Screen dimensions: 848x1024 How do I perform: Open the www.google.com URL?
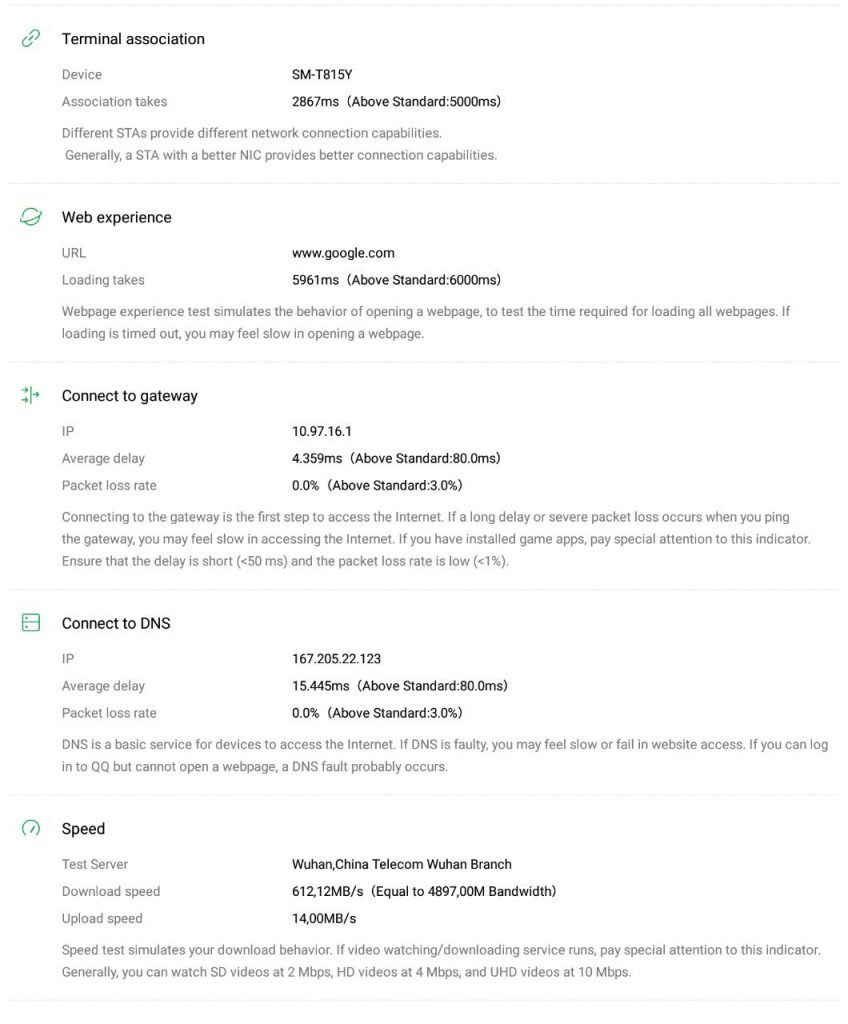click(343, 253)
